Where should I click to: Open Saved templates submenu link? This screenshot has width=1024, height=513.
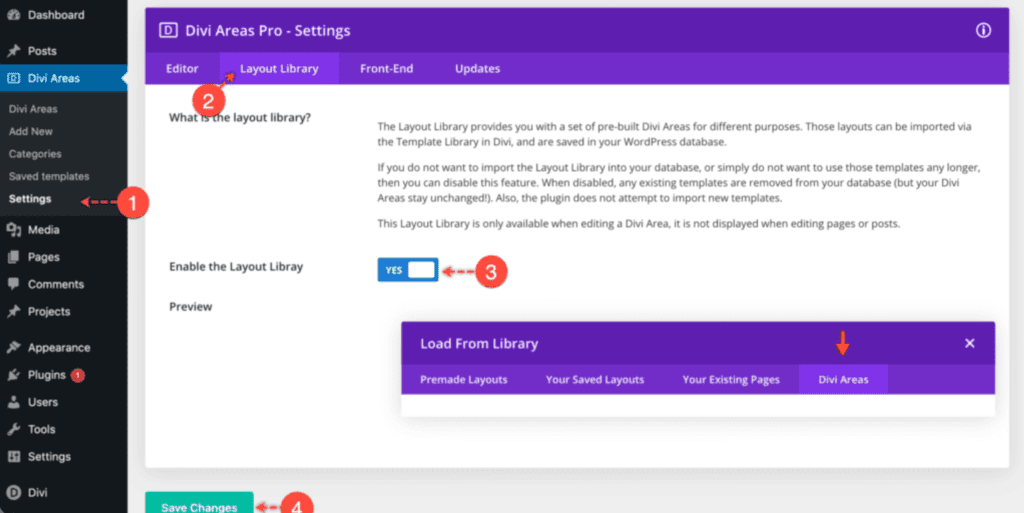click(49, 176)
